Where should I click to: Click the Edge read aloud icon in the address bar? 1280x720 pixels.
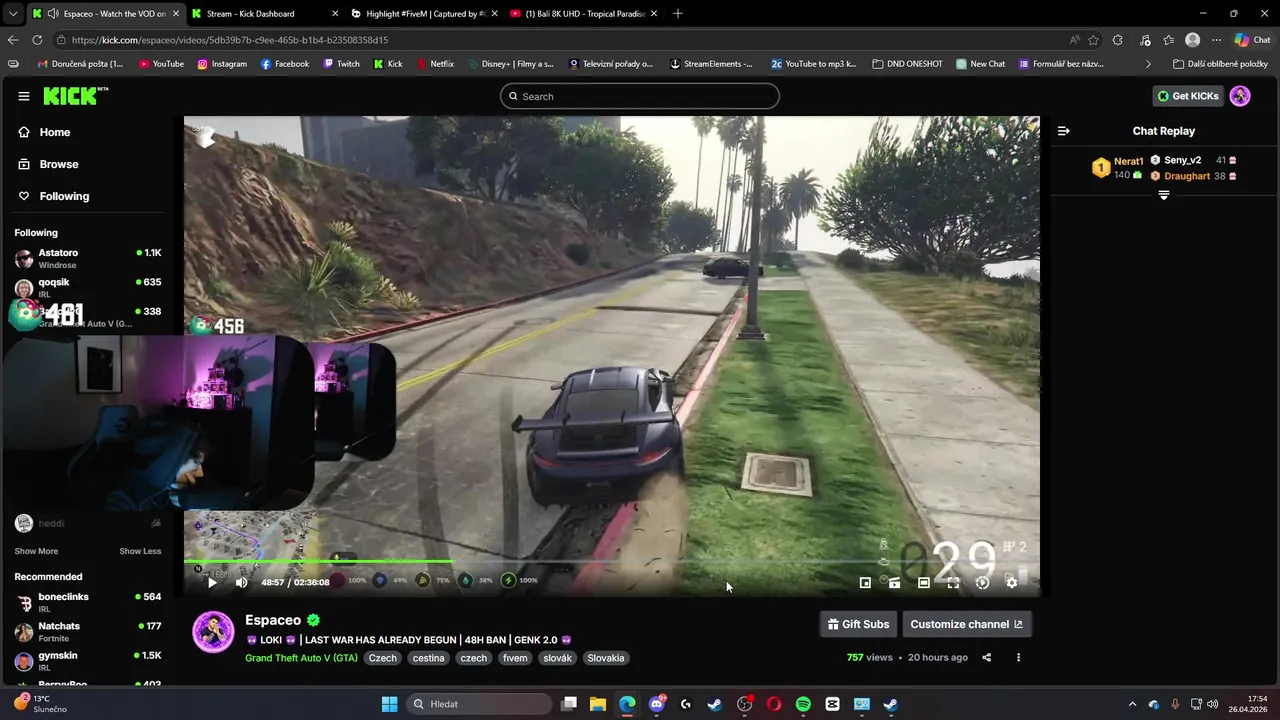click(1075, 40)
